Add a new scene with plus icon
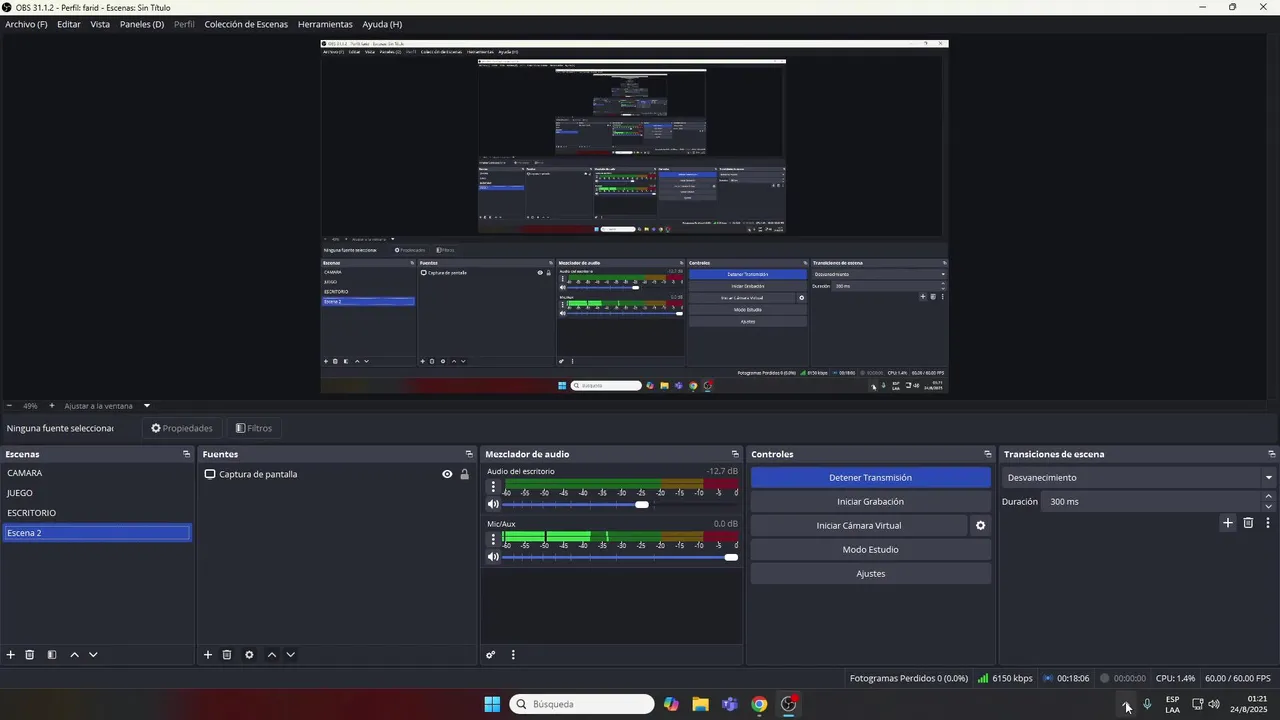 [x=11, y=655]
